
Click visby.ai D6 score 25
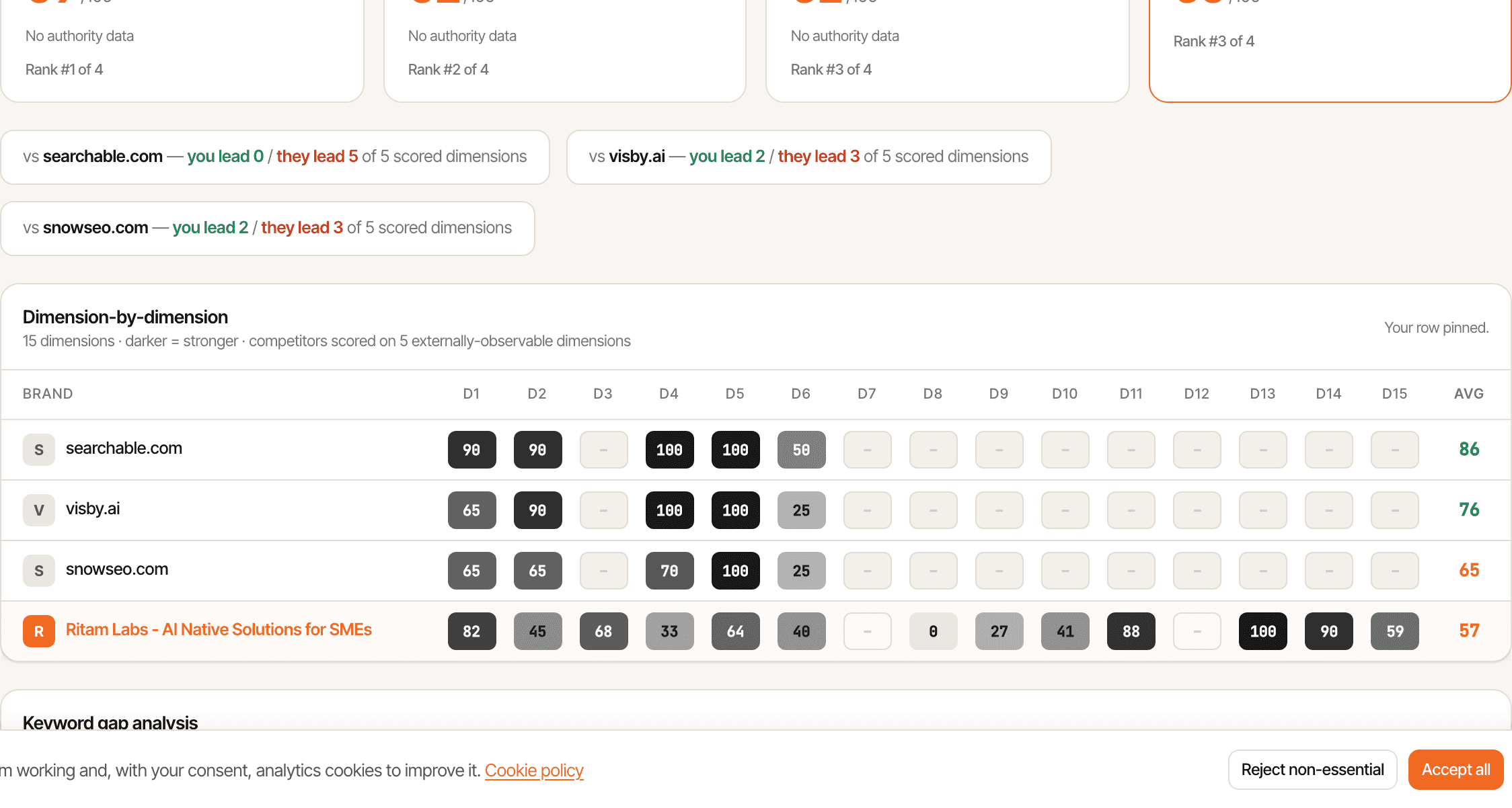coord(802,510)
